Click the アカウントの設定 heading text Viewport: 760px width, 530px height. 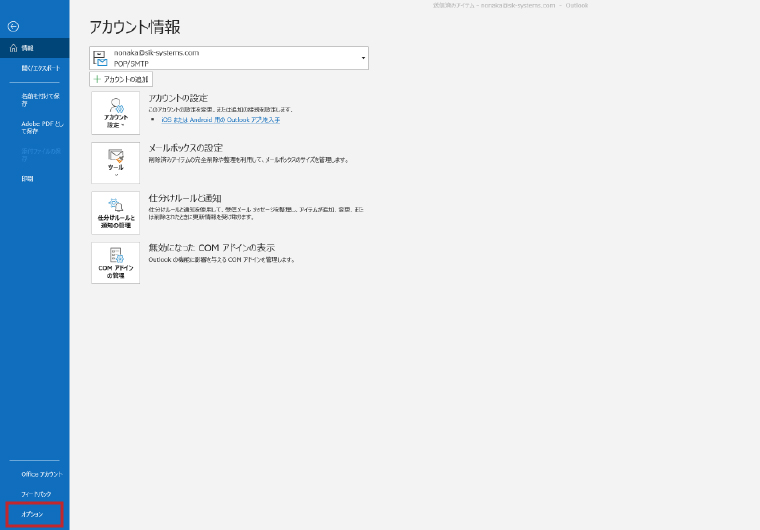(178, 98)
